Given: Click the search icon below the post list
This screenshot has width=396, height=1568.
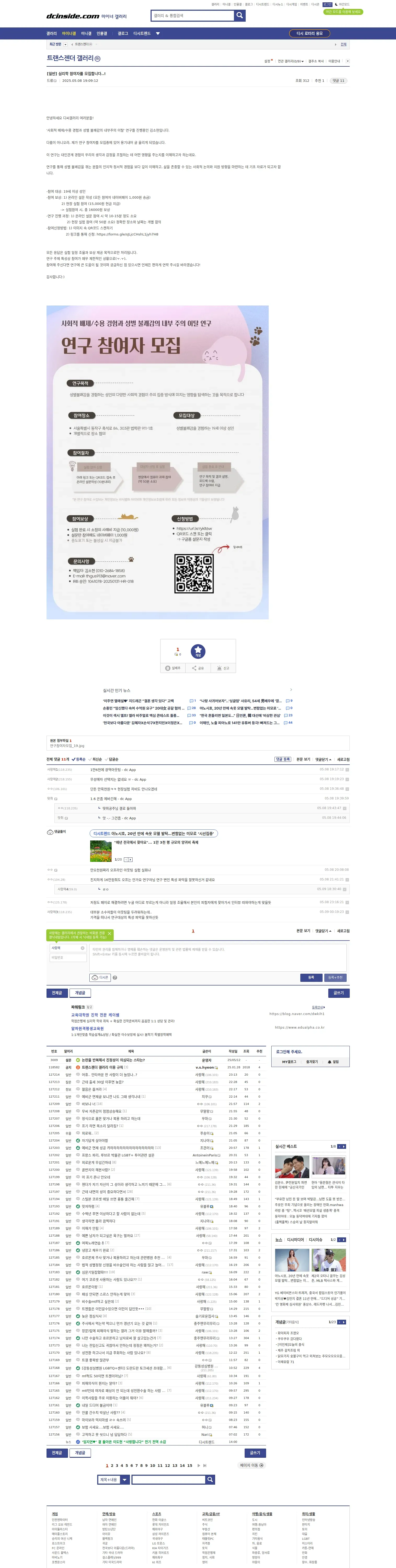Looking at the screenshot, I should tap(210, 1479).
